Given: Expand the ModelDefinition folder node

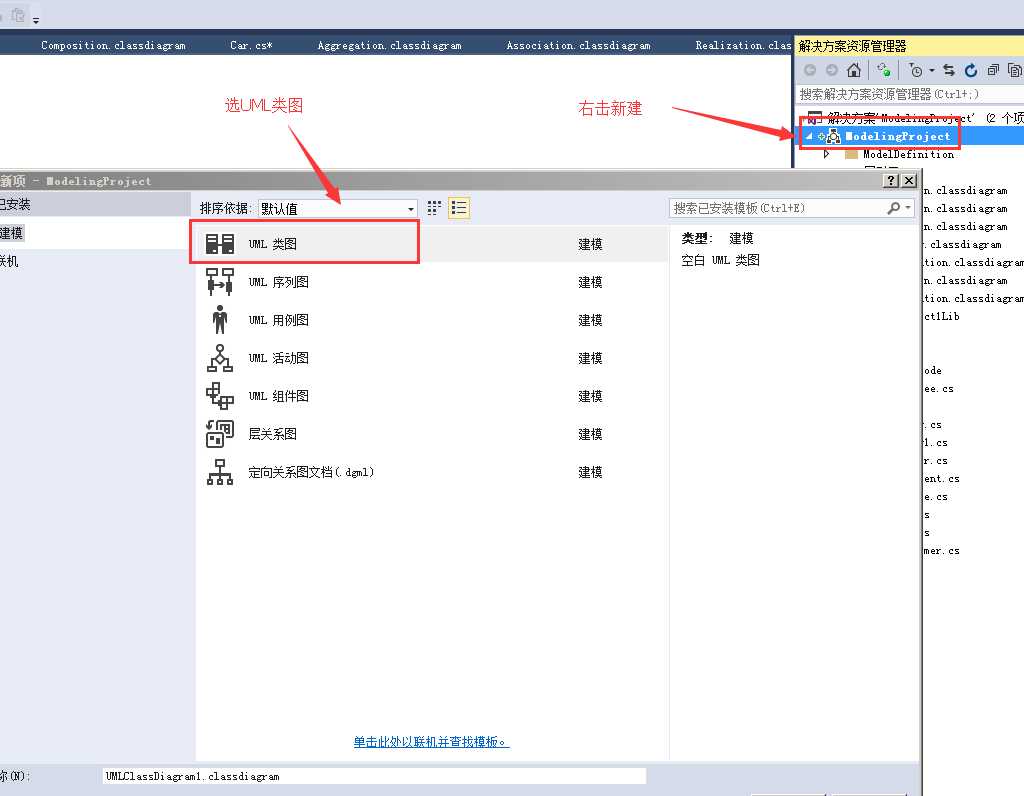Looking at the screenshot, I should coord(827,154).
